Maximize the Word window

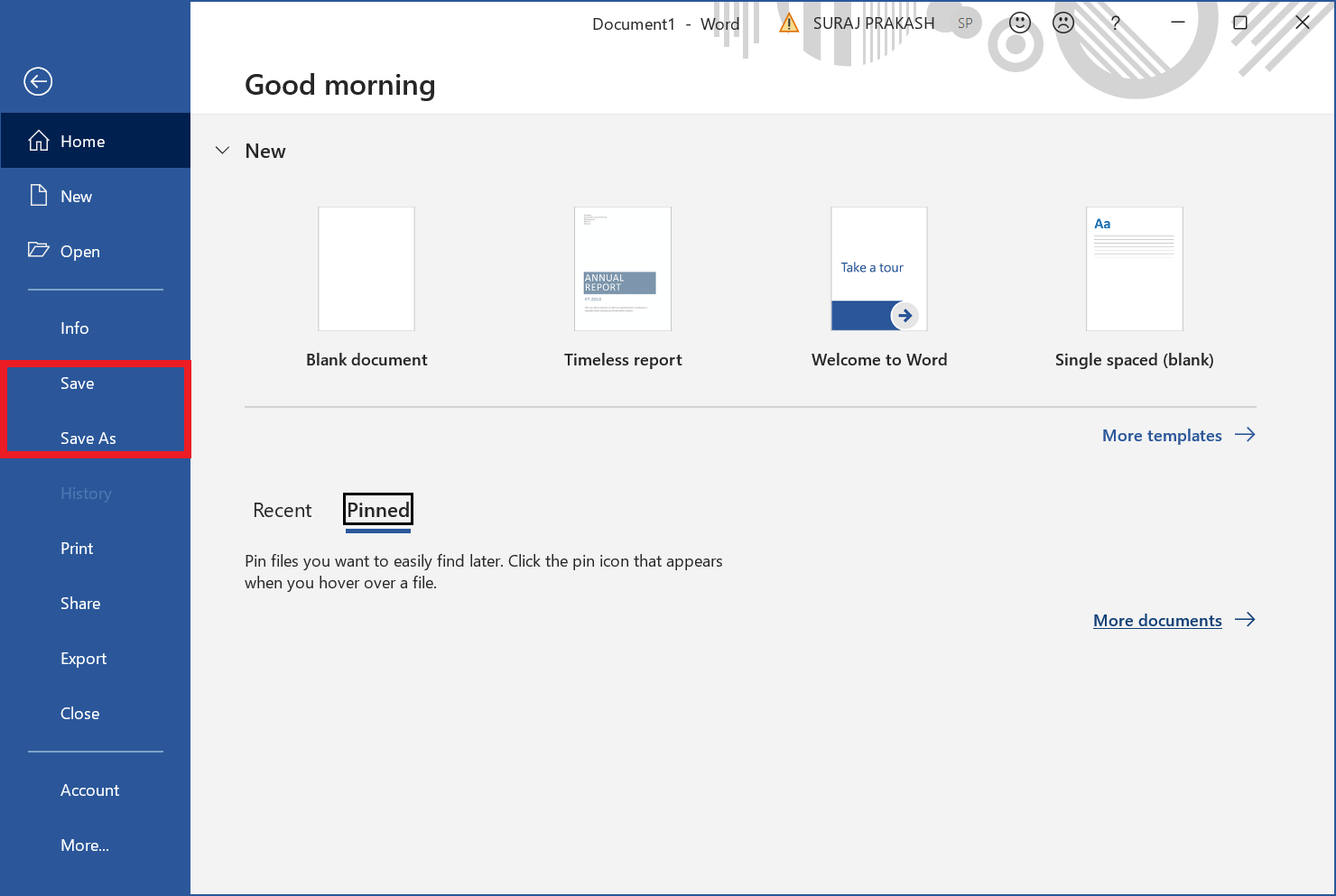point(1240,23)
